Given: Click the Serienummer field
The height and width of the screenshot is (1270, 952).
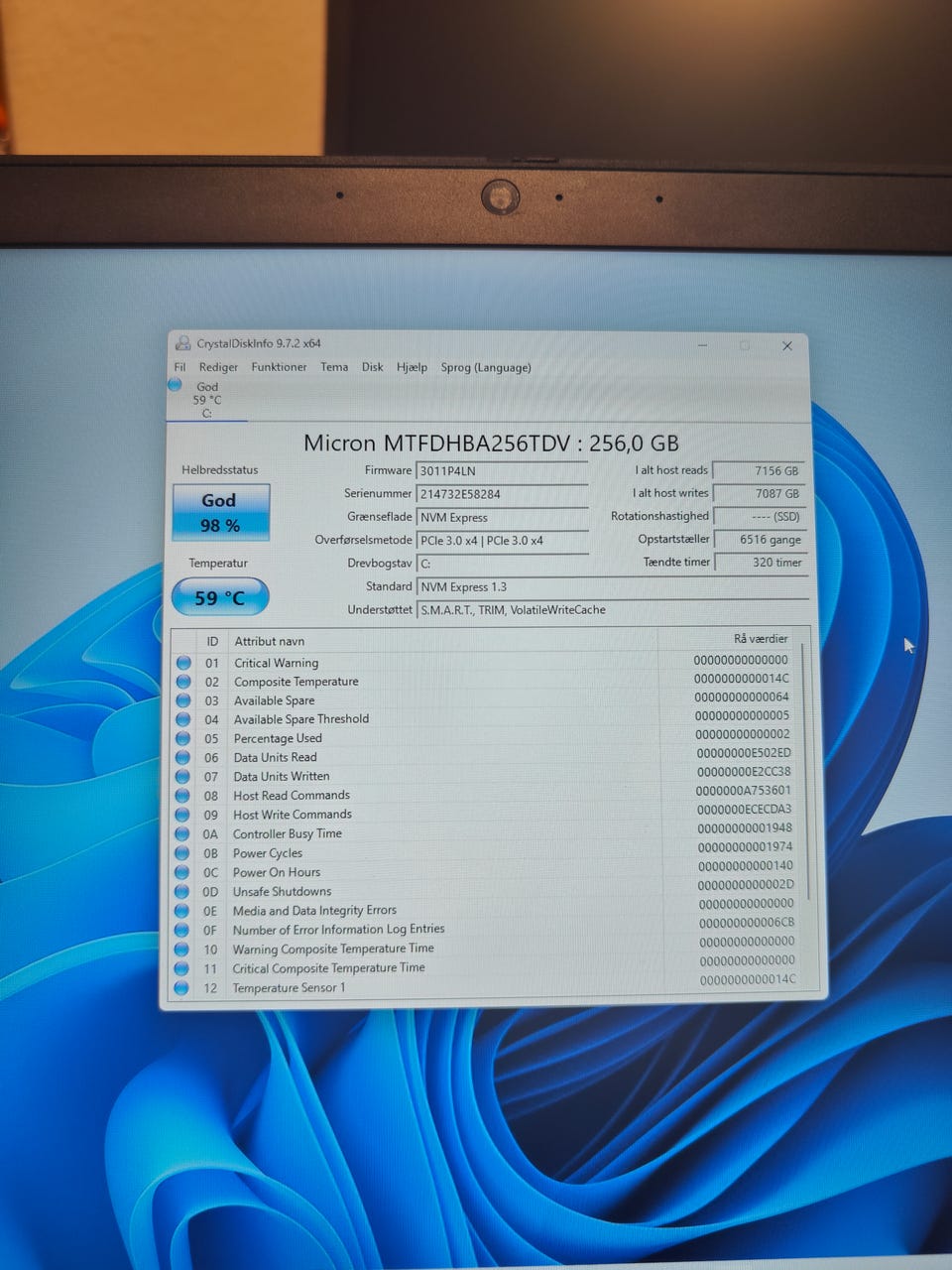Looking at the screenshot, I should [502, 494].
